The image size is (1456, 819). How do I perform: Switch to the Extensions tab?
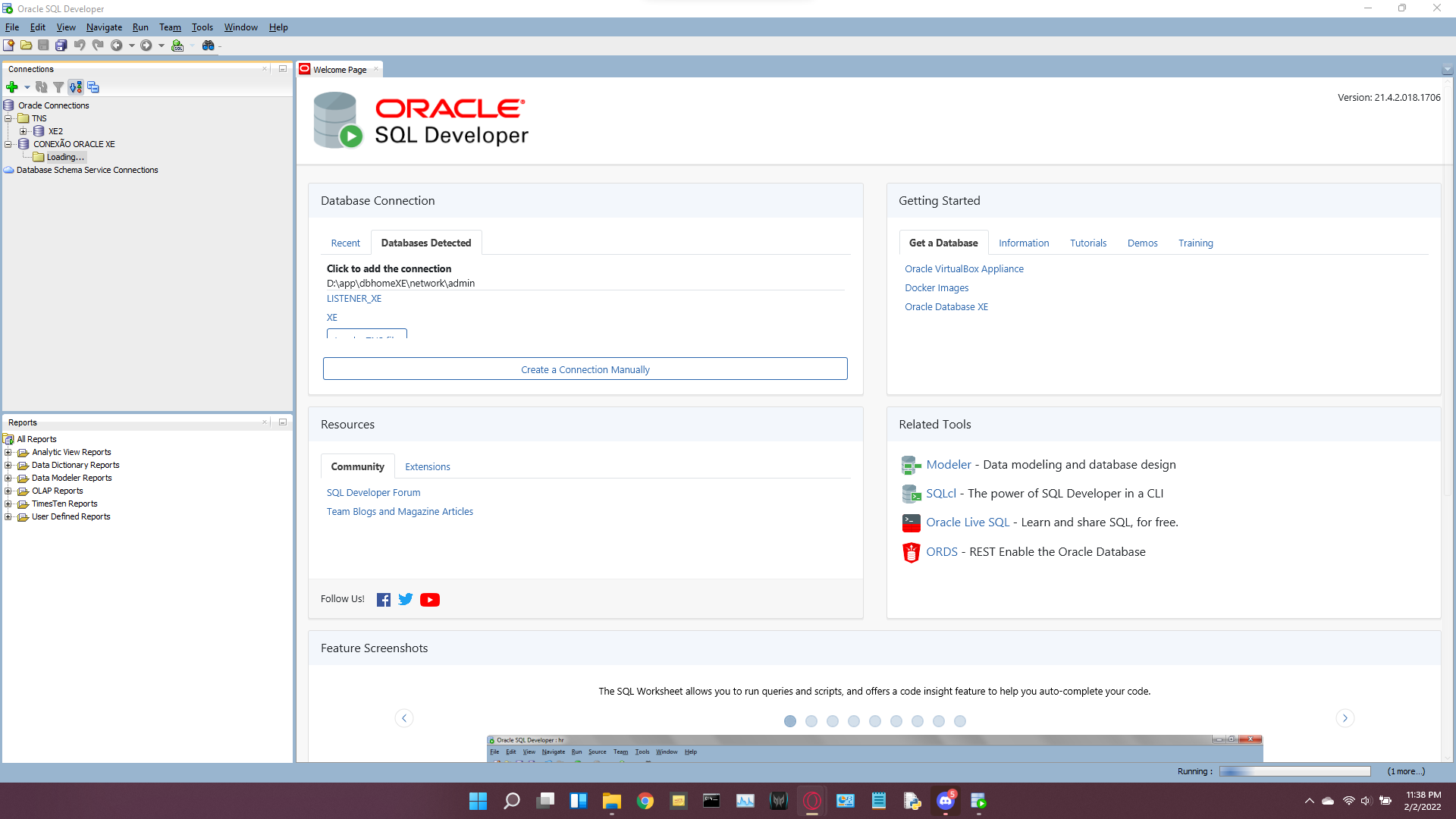[428, 466]
